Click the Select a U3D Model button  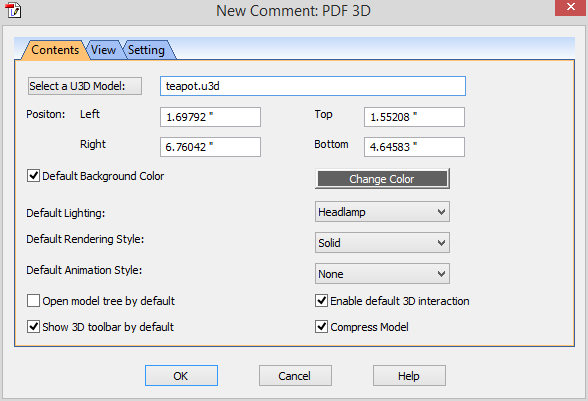tap(85, 86)
